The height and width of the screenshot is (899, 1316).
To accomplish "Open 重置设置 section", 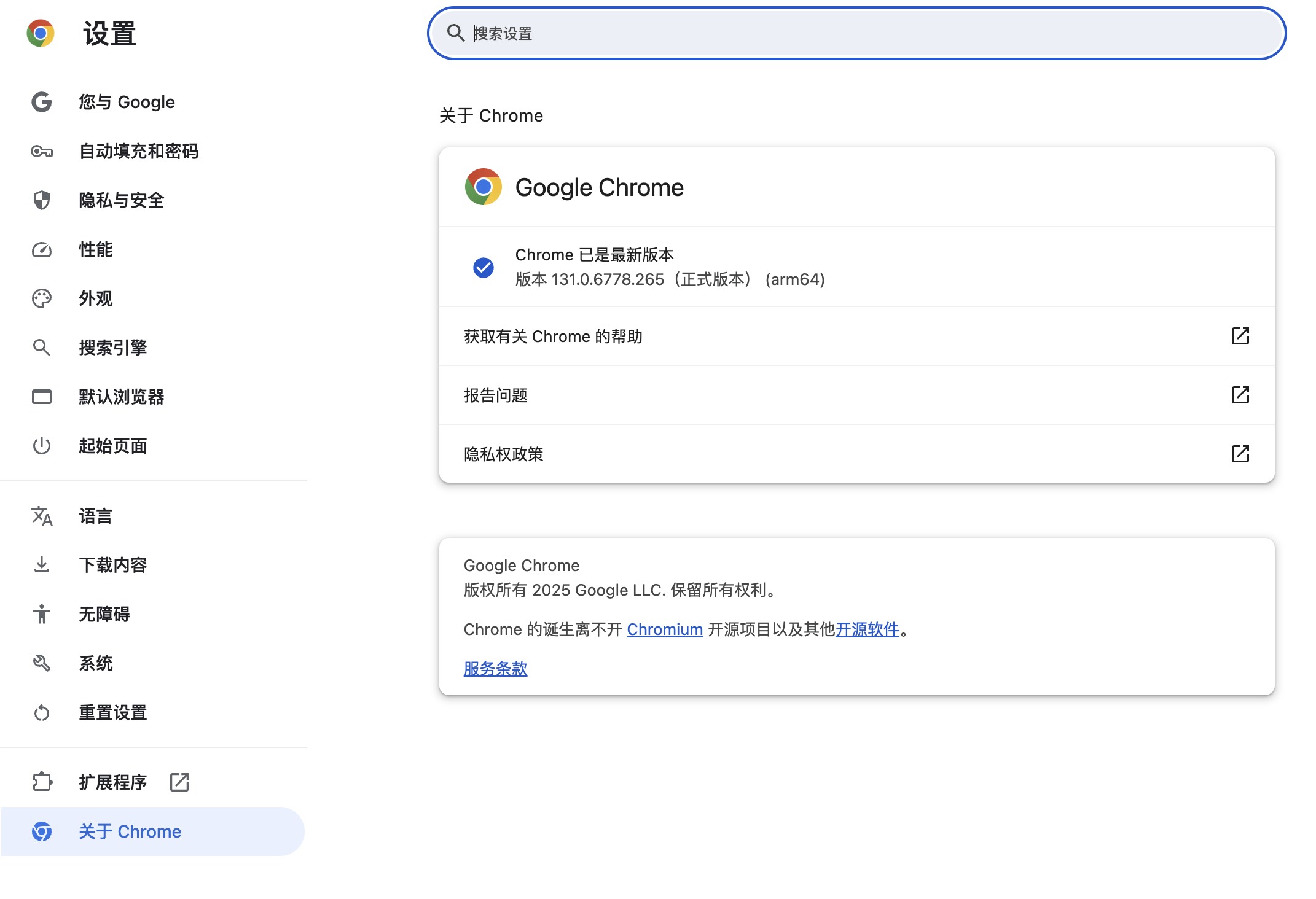I will [x=153, y=712].
